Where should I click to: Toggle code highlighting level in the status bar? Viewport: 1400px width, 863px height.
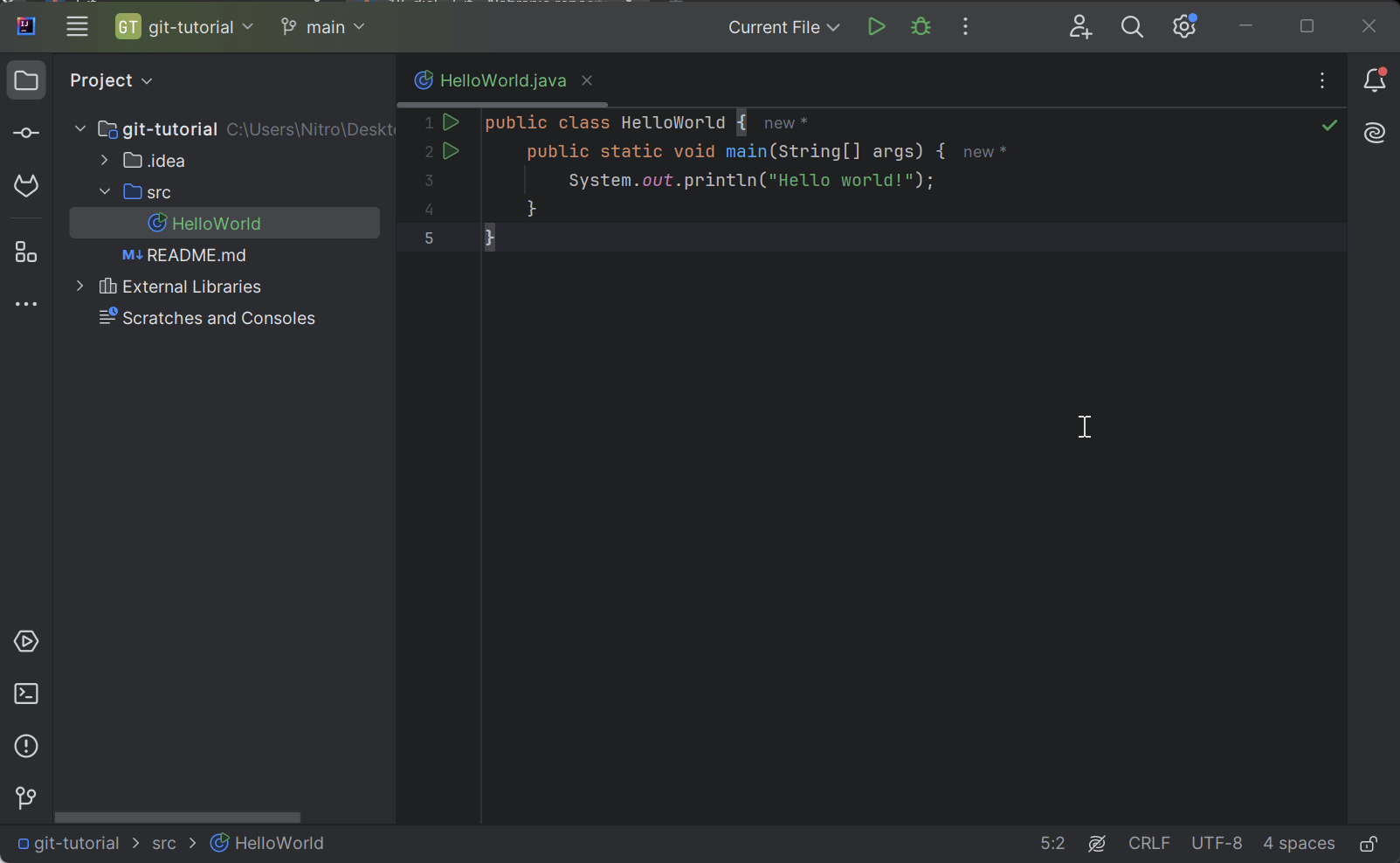(x=1097, y=843)
